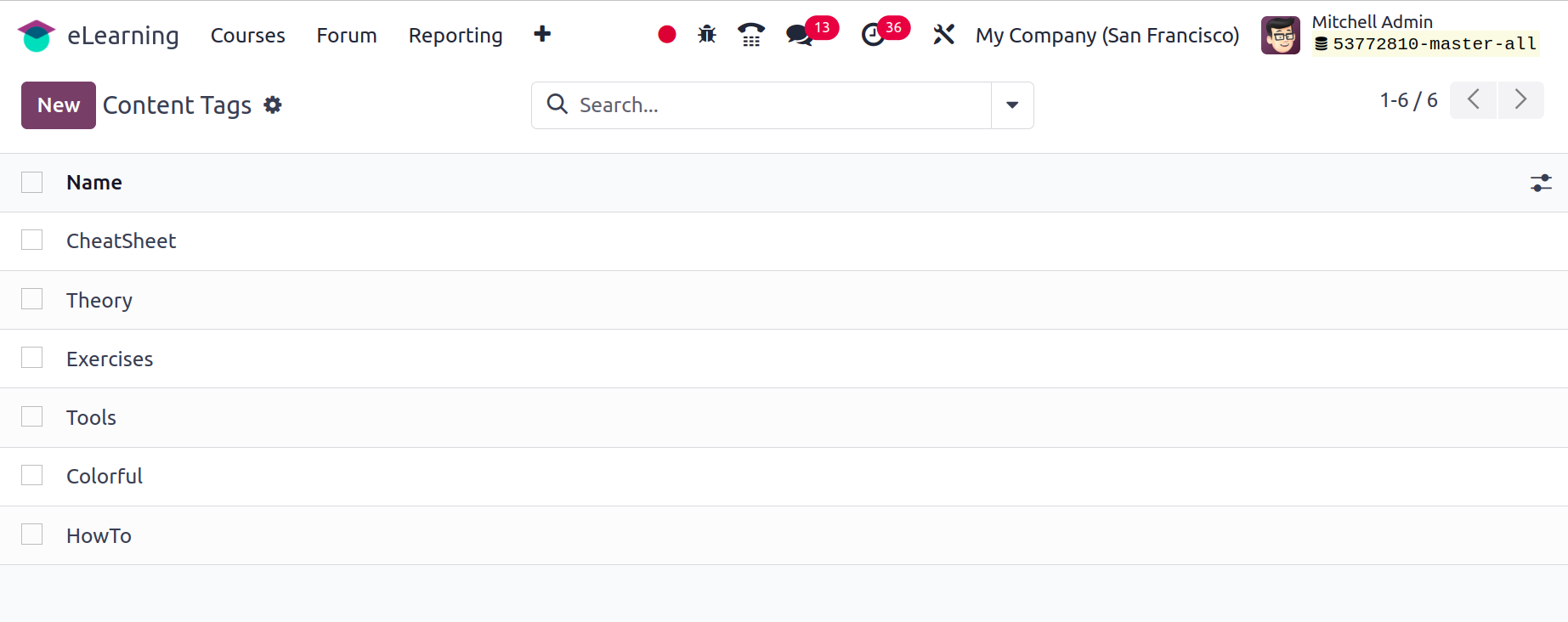
Task: Expand the search options dropdown arrow
Action: coord(1012,105)
